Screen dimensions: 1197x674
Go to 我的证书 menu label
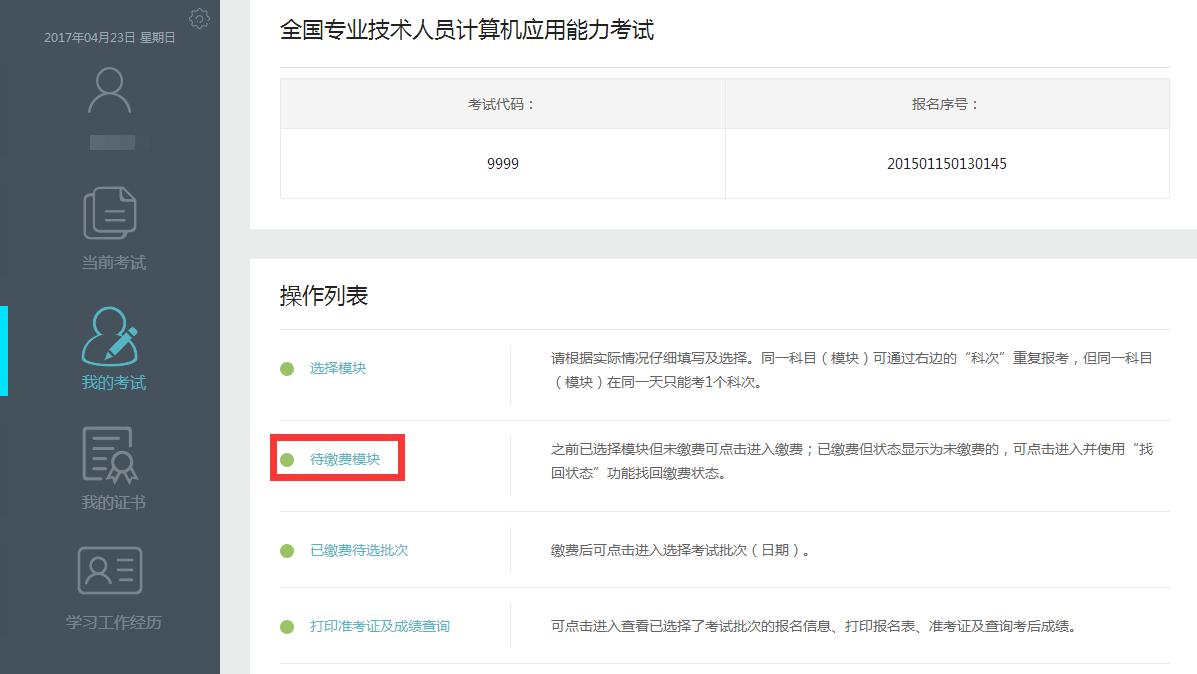click(x=114, y=502)
